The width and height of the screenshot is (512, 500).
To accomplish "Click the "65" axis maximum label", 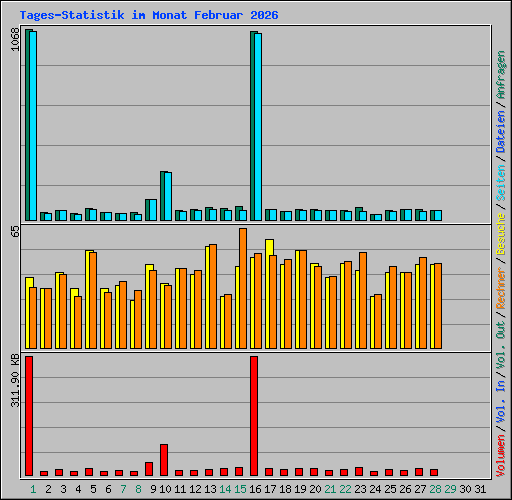I will pyautogui.click(x=15, y=231).
